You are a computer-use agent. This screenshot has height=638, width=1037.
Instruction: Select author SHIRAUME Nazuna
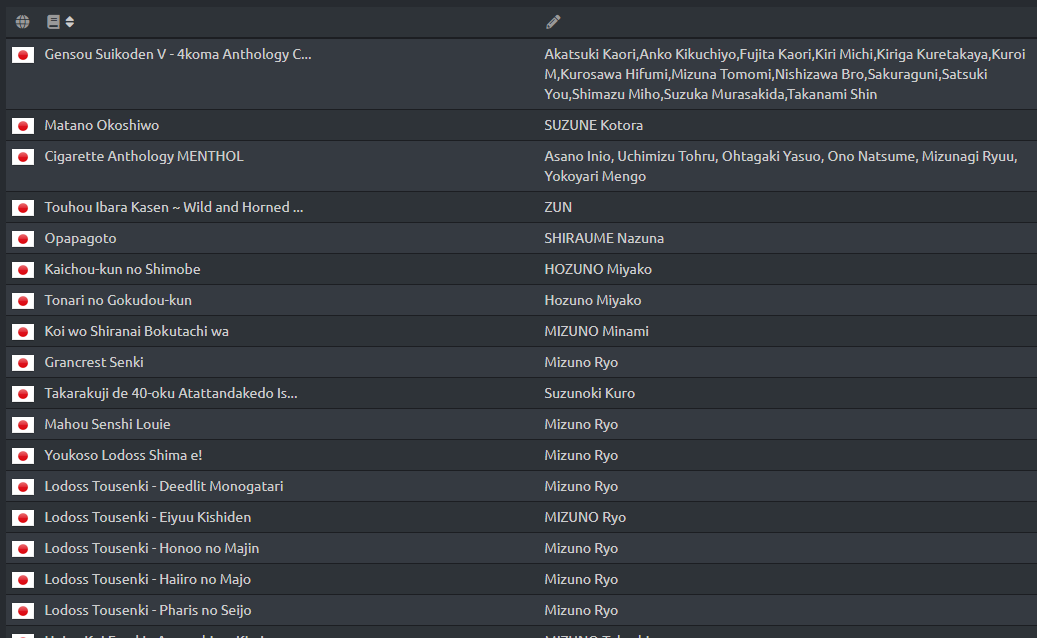(x=604, y=238)
